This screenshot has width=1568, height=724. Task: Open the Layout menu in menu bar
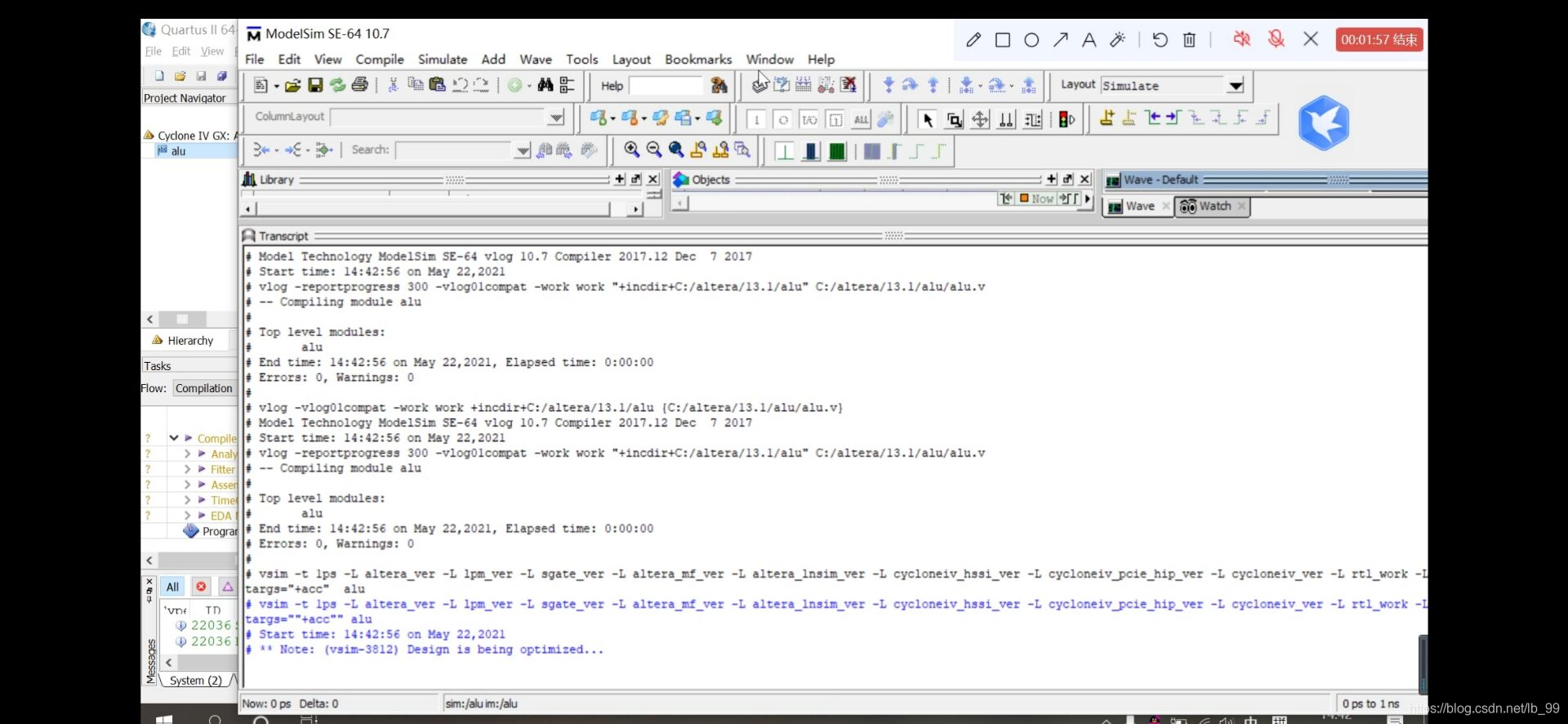coord(631,59)
